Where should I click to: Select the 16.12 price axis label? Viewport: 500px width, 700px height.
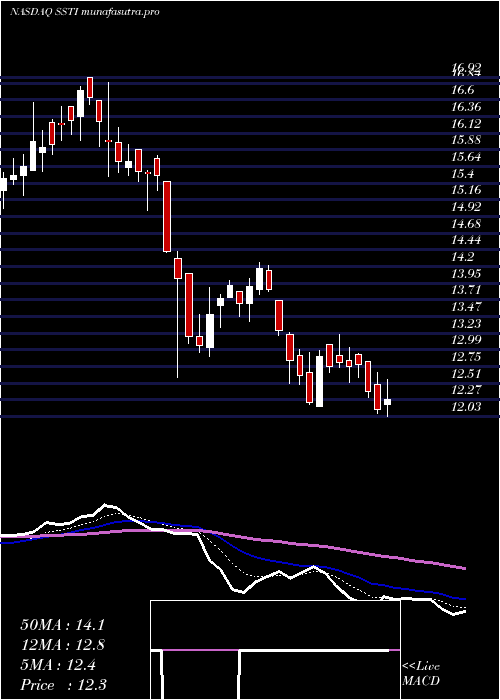pos(466,124)
